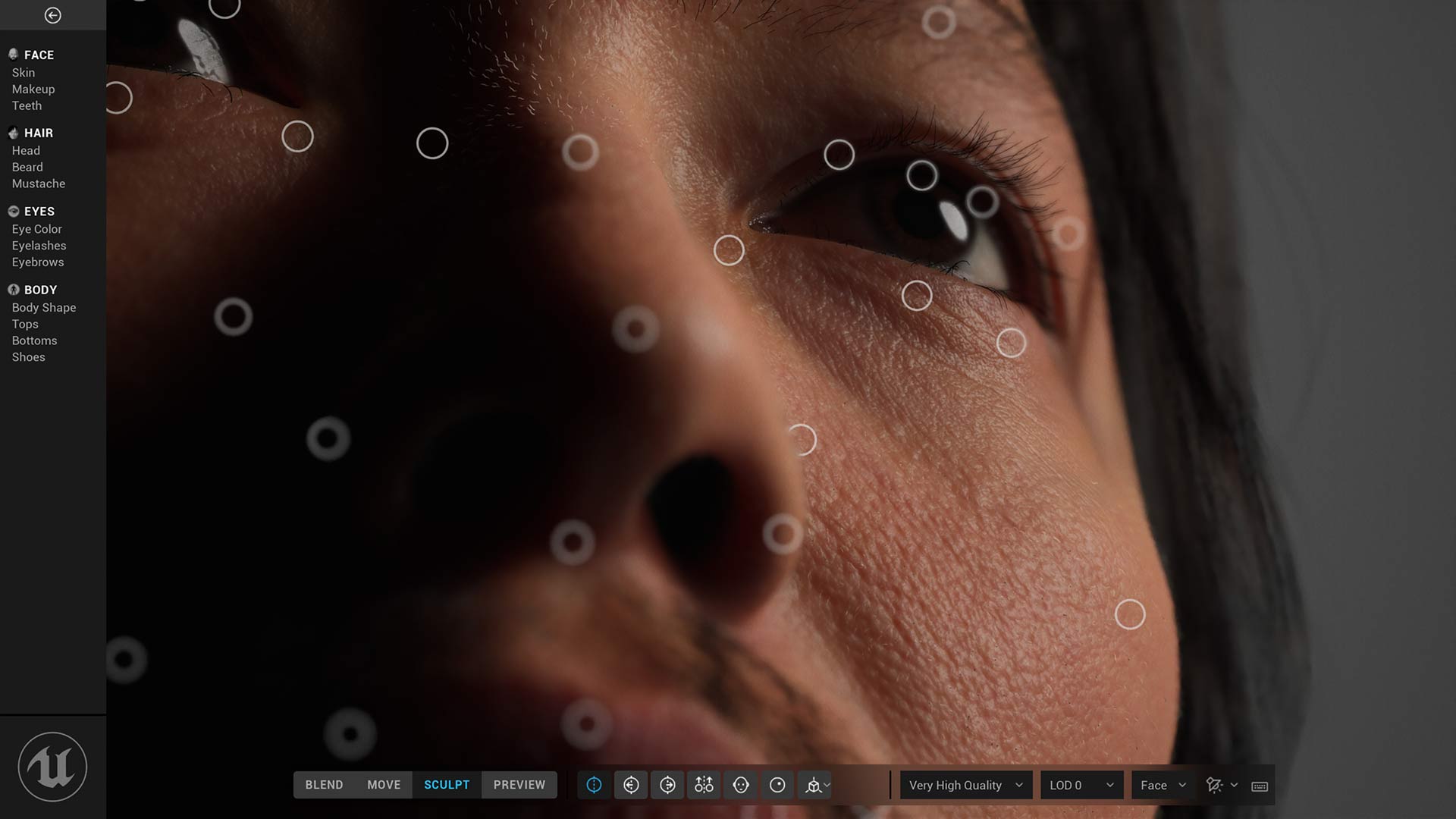Click the EYES section eye icon

[13, 212]
